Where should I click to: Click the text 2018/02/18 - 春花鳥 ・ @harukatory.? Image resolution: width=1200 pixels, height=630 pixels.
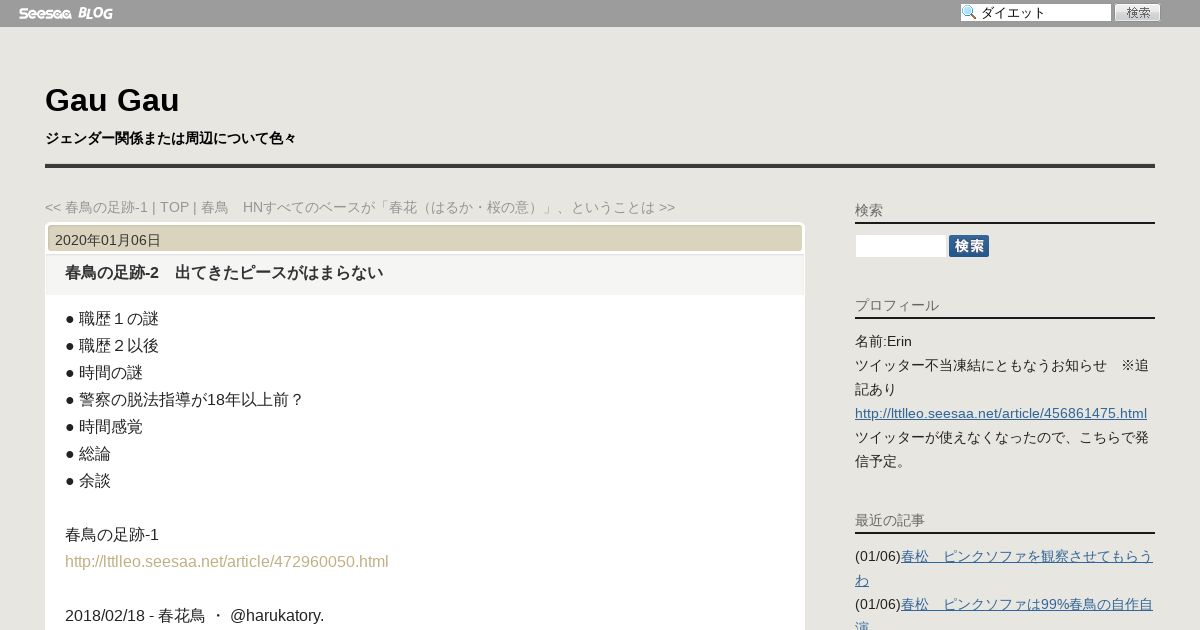[195, 615]
